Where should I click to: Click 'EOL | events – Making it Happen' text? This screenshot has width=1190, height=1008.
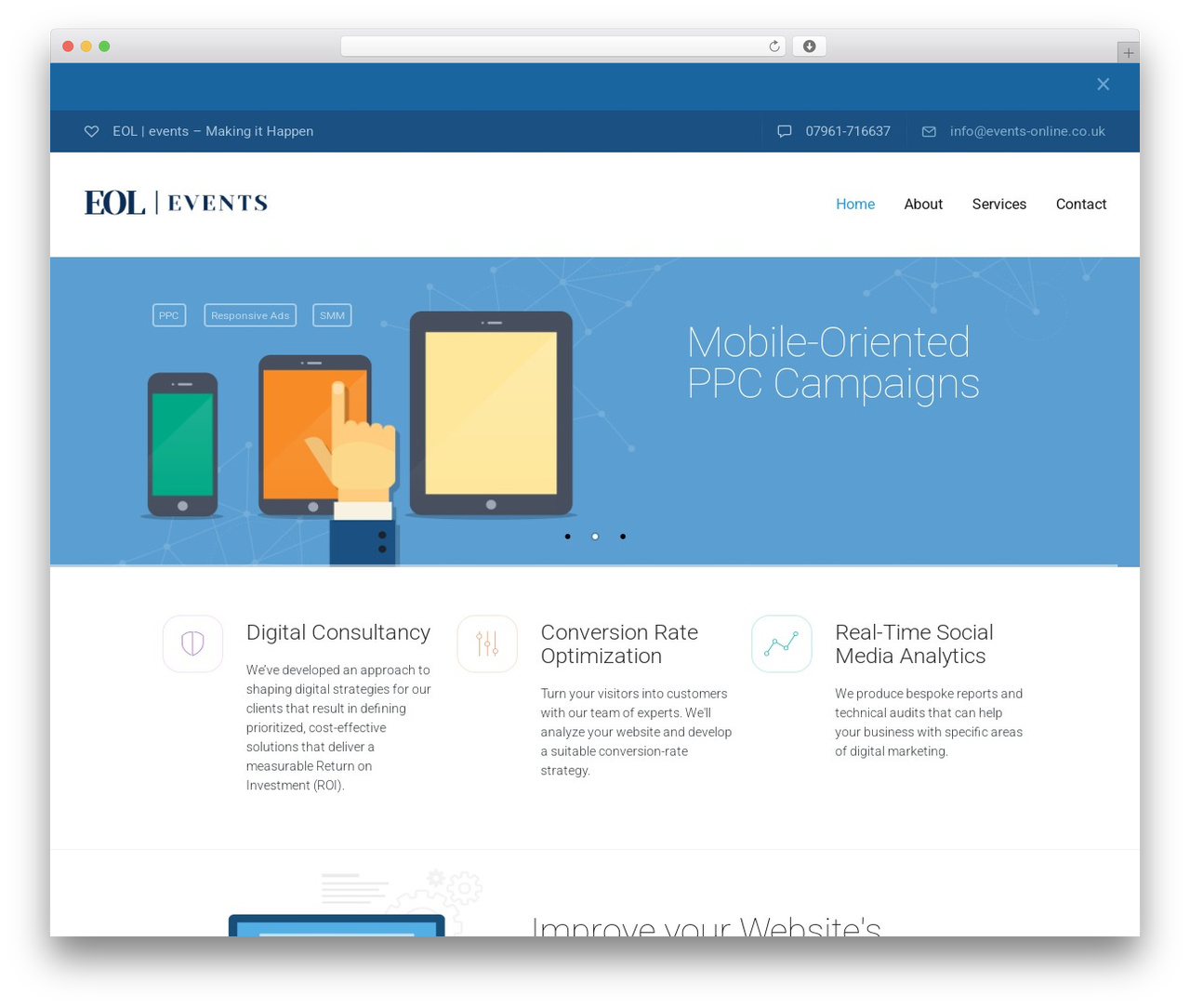(213, 131)
